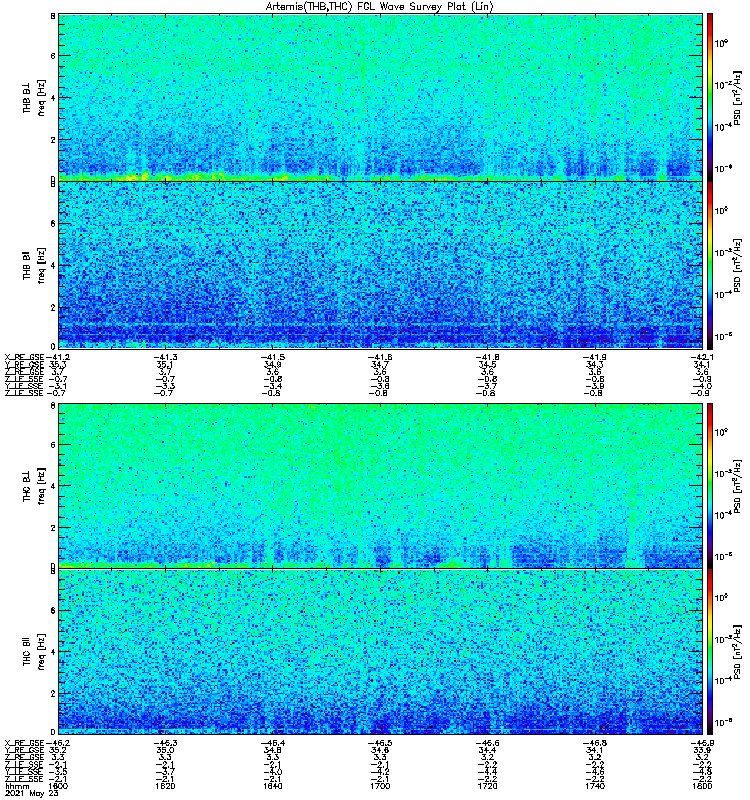
Task: Select the 'THB B∥ freq [Hz]' axis label
Action: [33, 265]
